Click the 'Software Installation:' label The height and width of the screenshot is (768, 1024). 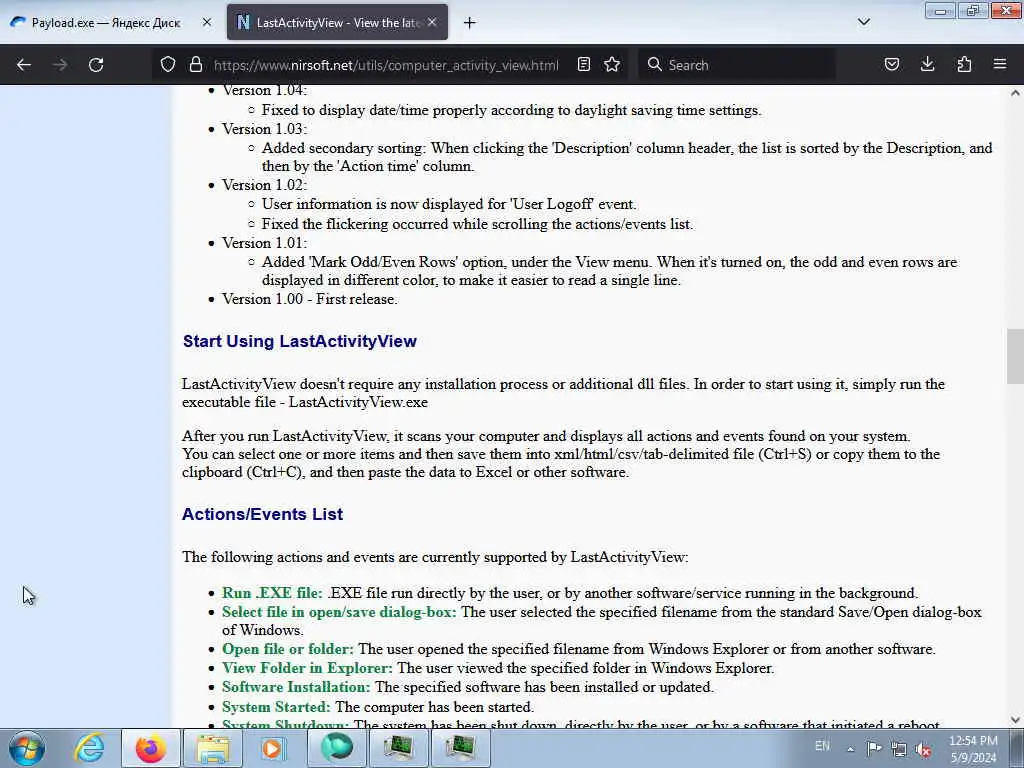pos(296,687)
